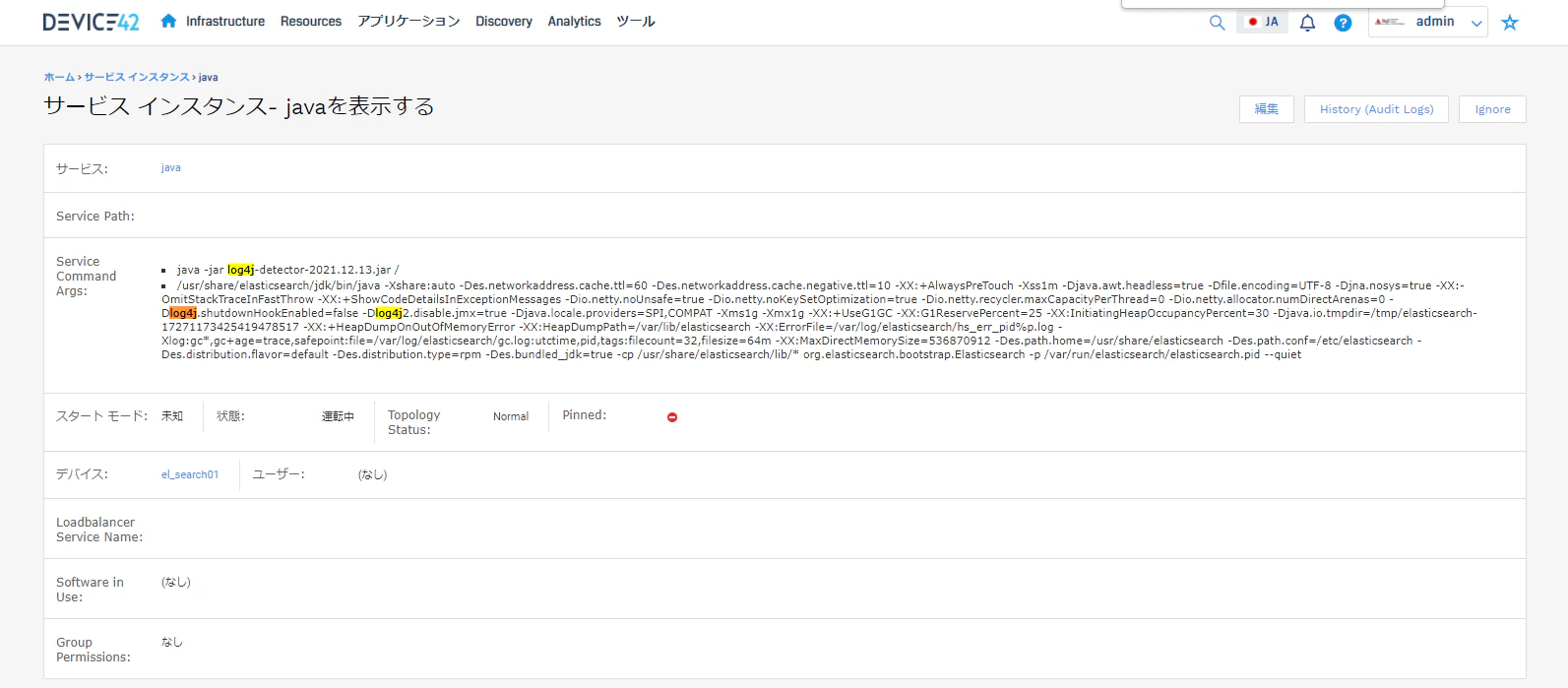Switch language with the JA flag button
This screenshot has height=688, width=1568.
coord(1263,22)
